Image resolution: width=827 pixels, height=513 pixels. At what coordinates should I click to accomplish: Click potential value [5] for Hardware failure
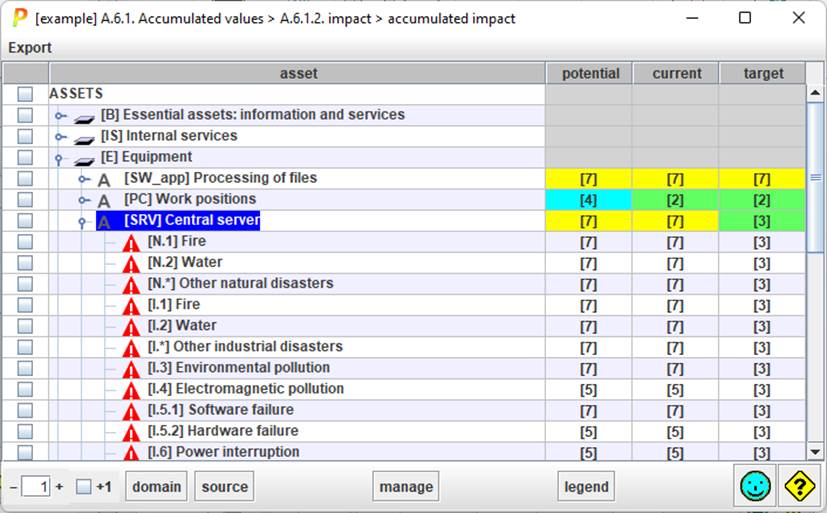589,432
